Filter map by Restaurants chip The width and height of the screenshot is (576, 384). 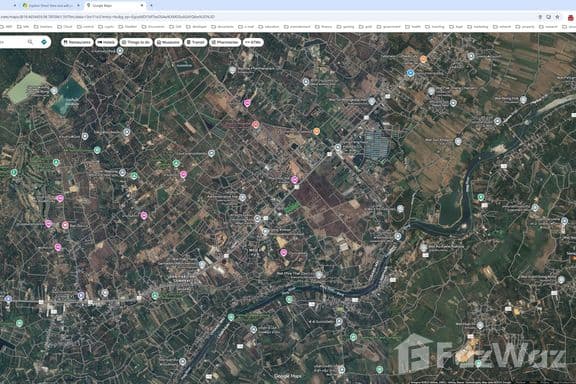coord(78,43)
